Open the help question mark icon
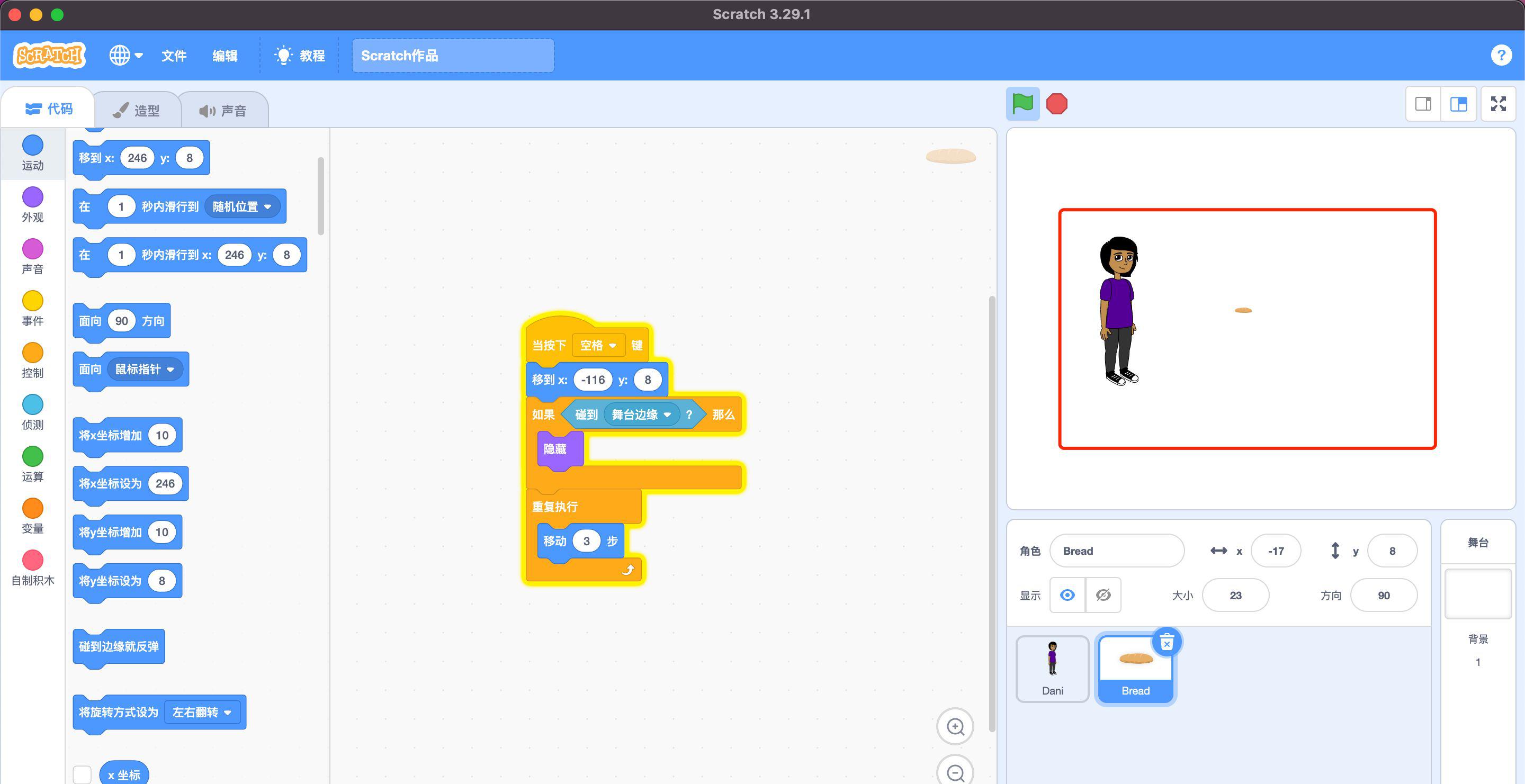Viewport: 1525px width, 784px height. (1501, 56)
